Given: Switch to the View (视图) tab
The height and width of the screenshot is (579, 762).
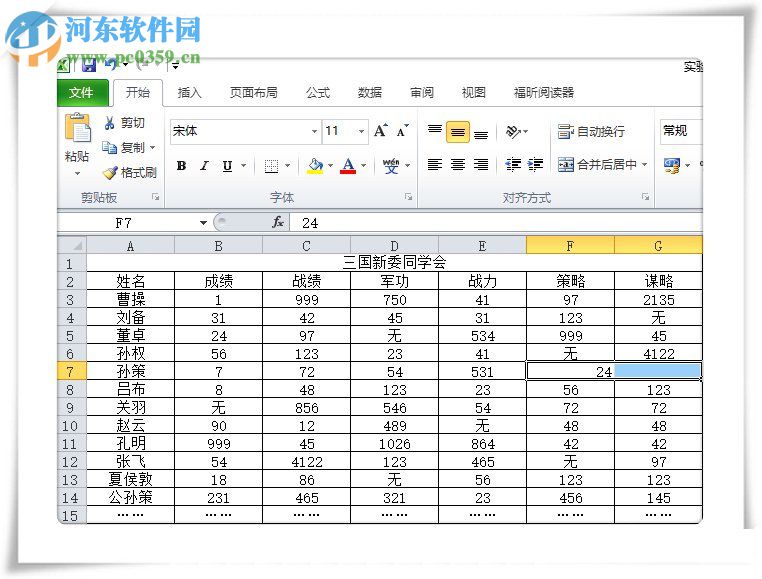Looking at the screenshot, I should 474,92.
